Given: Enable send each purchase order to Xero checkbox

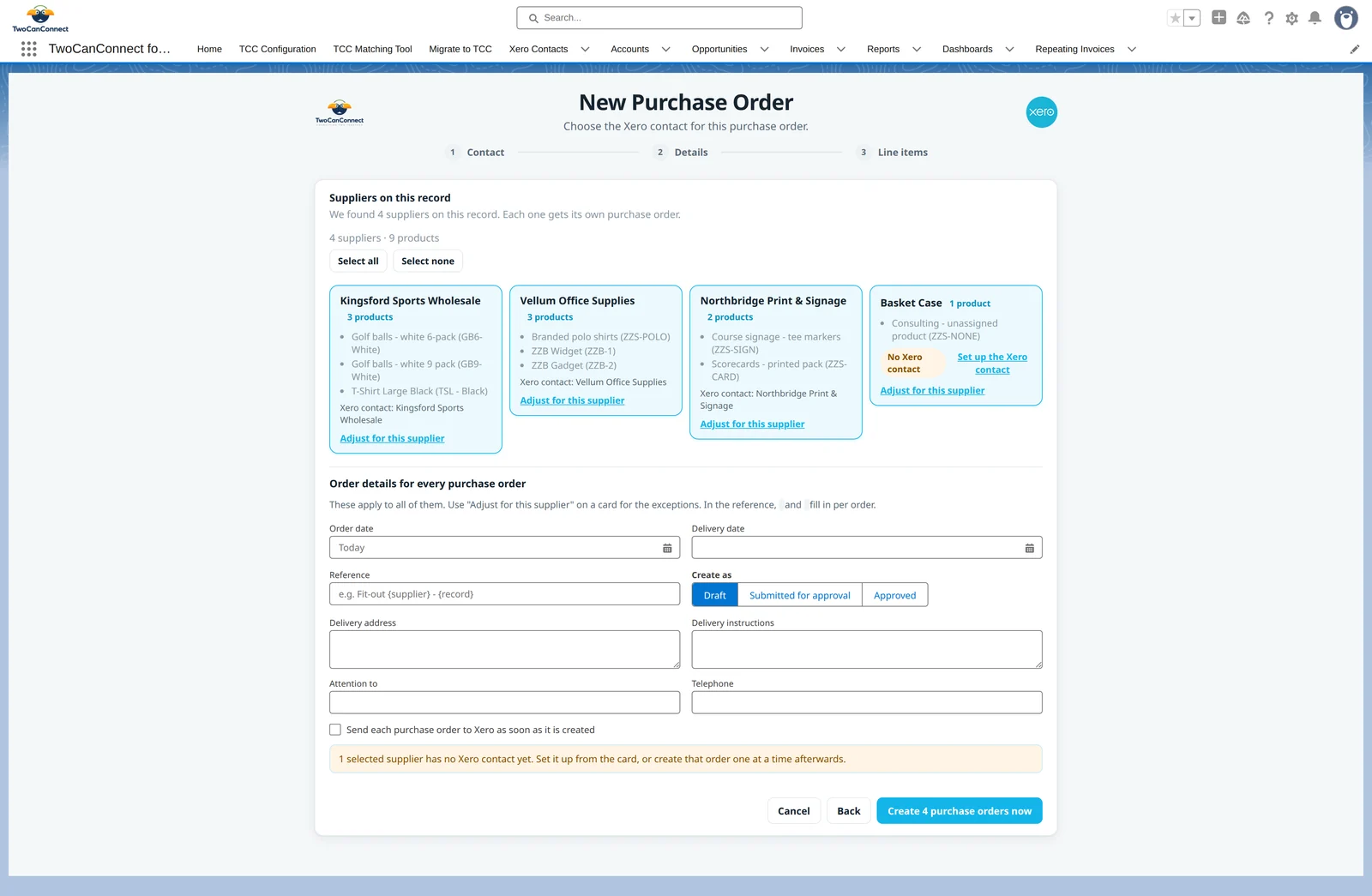Looking at the screenshot, I should point(335,730).
